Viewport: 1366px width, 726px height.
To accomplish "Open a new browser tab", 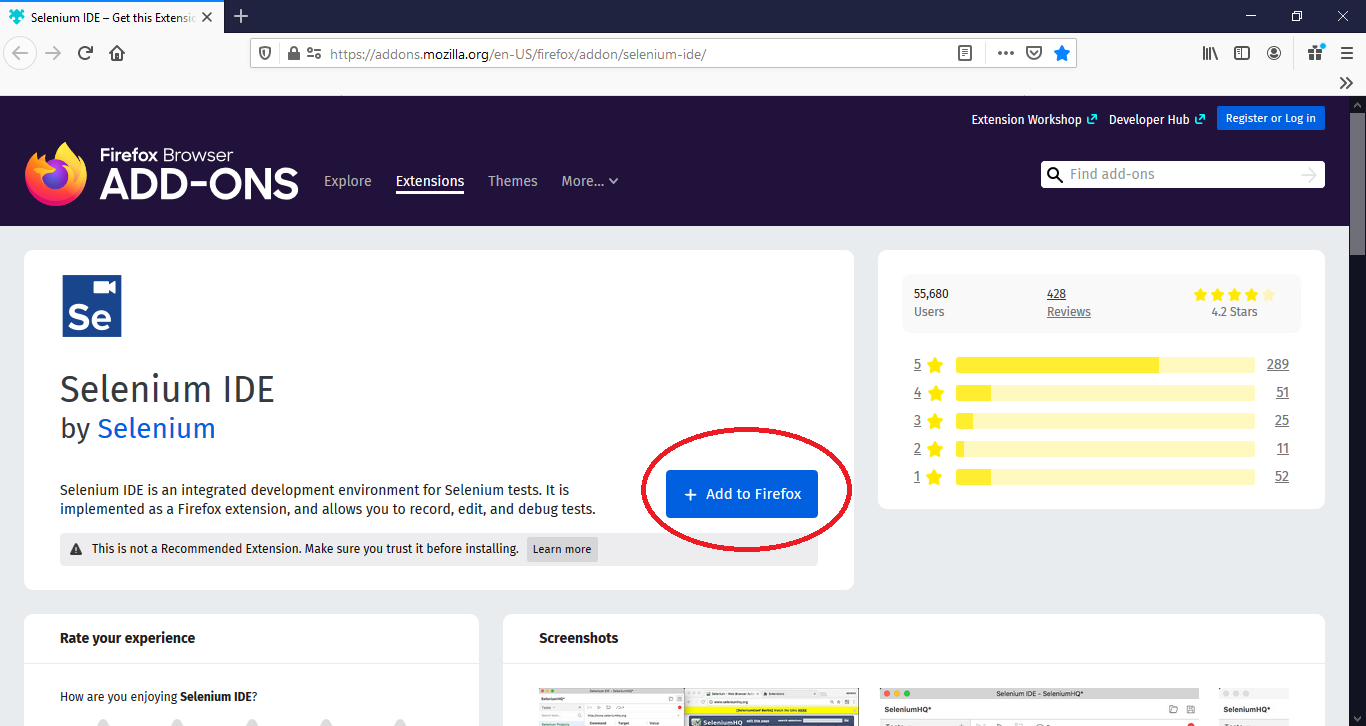I will (241, 16).
